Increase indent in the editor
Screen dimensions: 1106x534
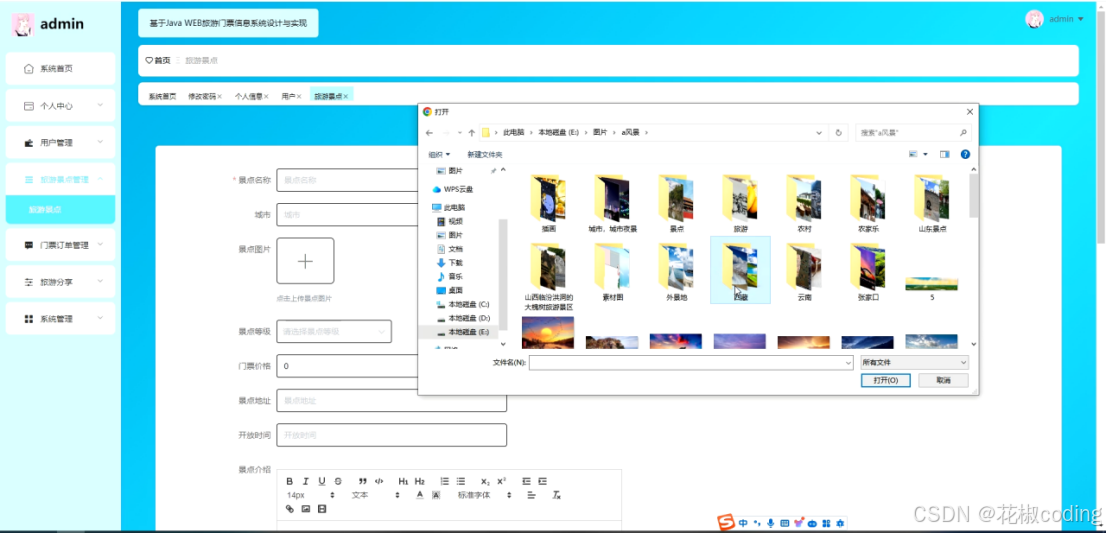(x=542, y=481)
